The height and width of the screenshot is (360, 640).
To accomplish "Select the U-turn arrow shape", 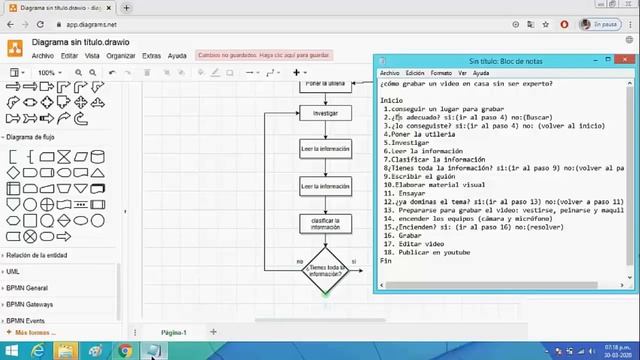I will [x=81, y=118].
